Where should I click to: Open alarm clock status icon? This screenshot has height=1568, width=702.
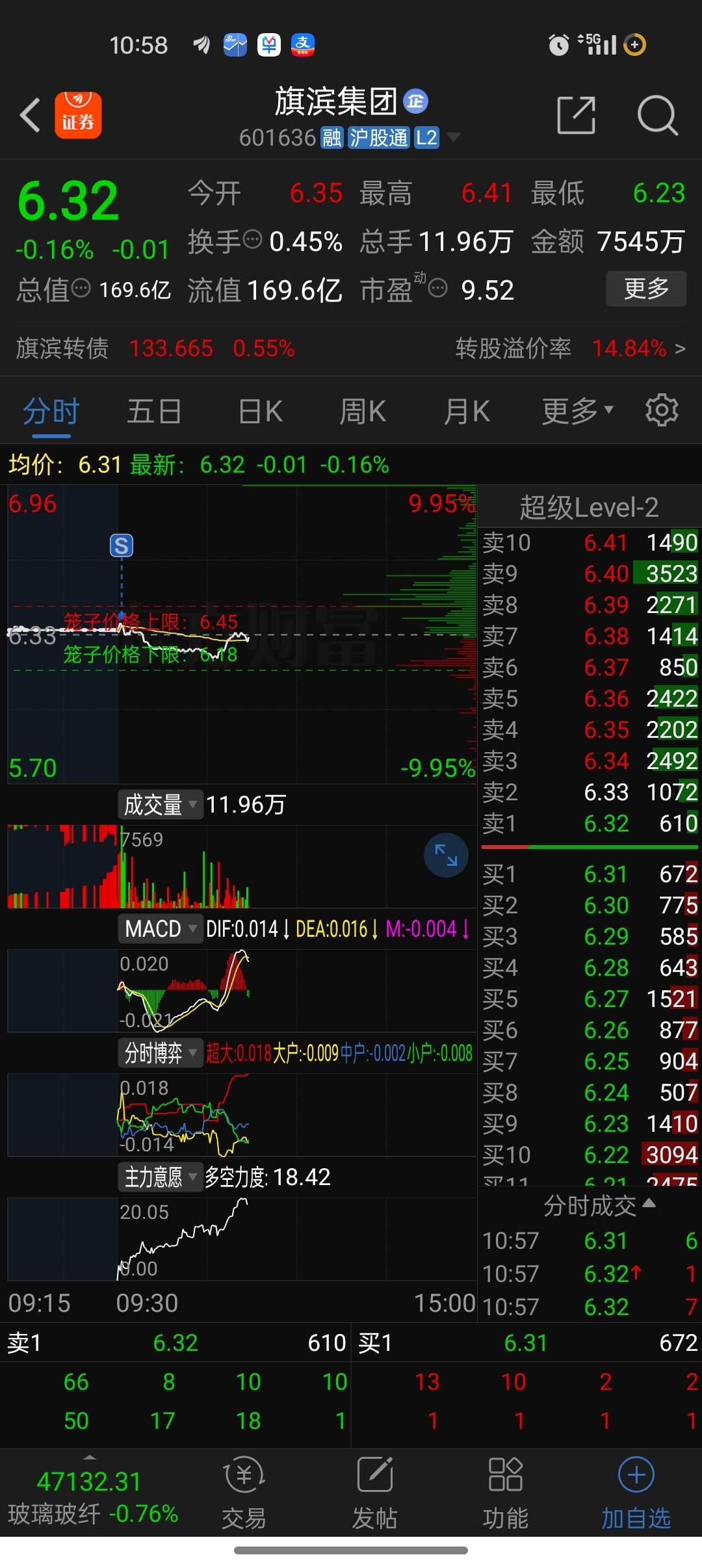tap(558, 45)
